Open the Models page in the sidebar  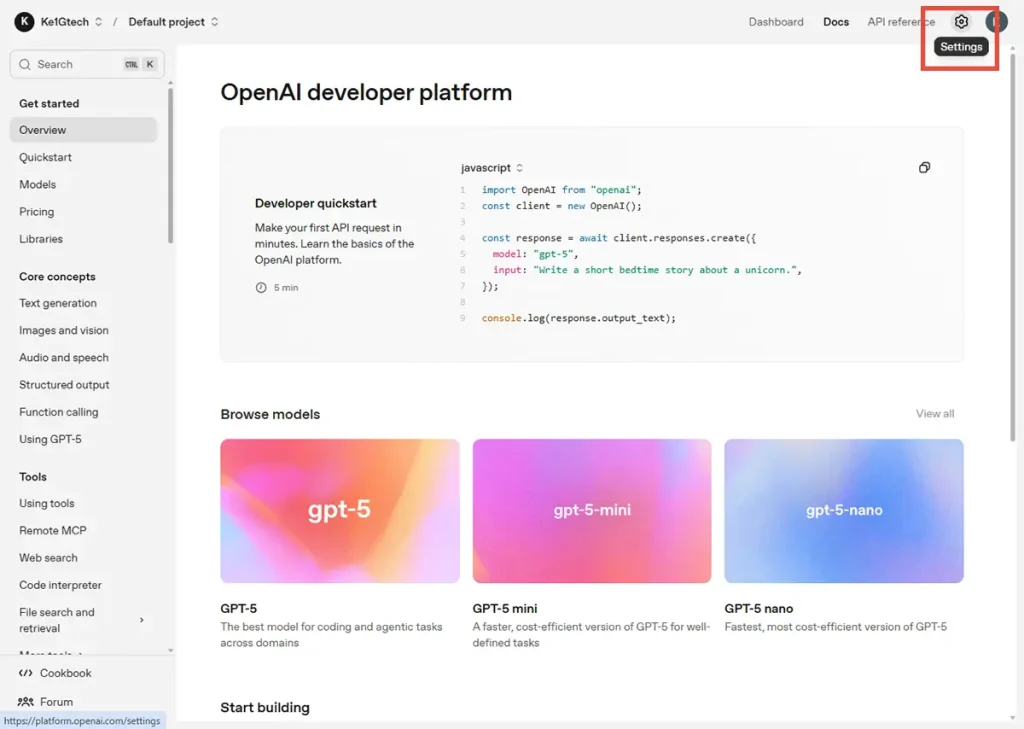click(37, 185)
